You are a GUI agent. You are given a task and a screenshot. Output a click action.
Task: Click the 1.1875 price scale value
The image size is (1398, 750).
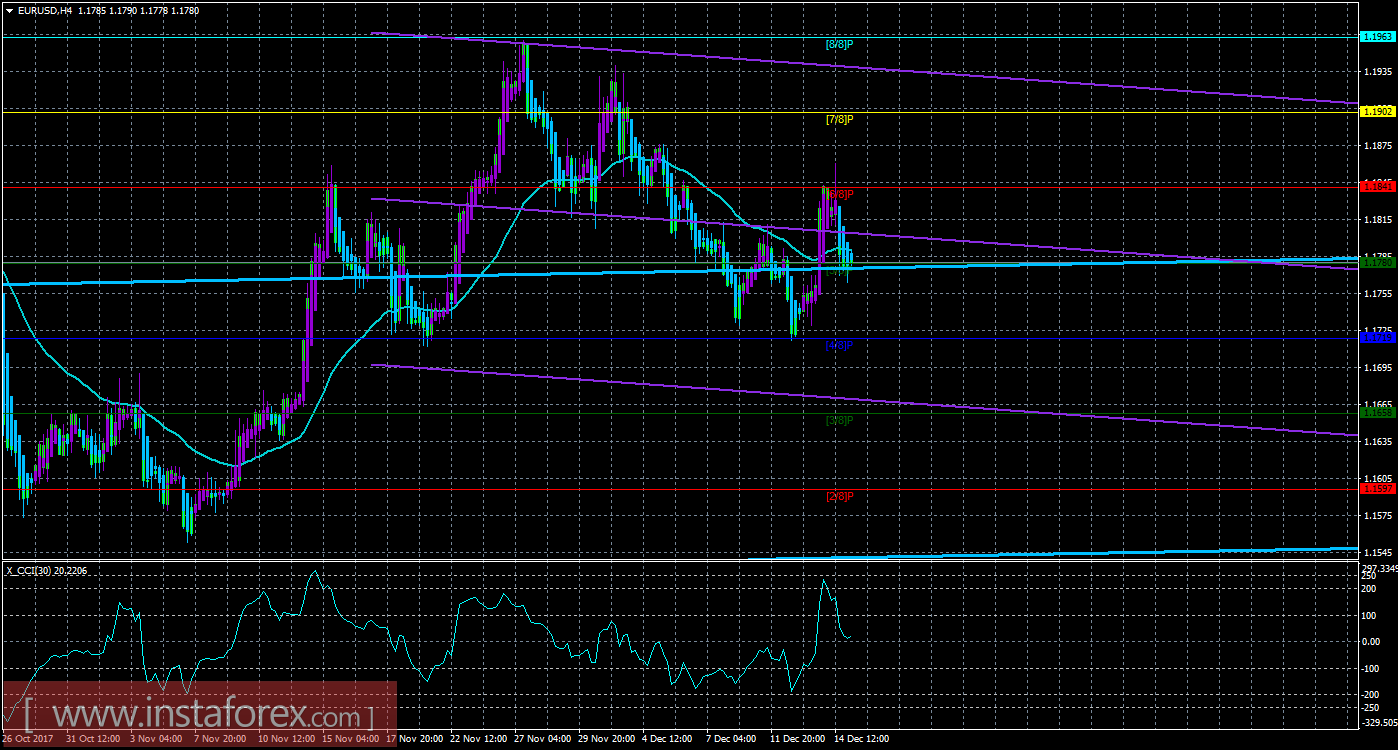coord(1377,146)
